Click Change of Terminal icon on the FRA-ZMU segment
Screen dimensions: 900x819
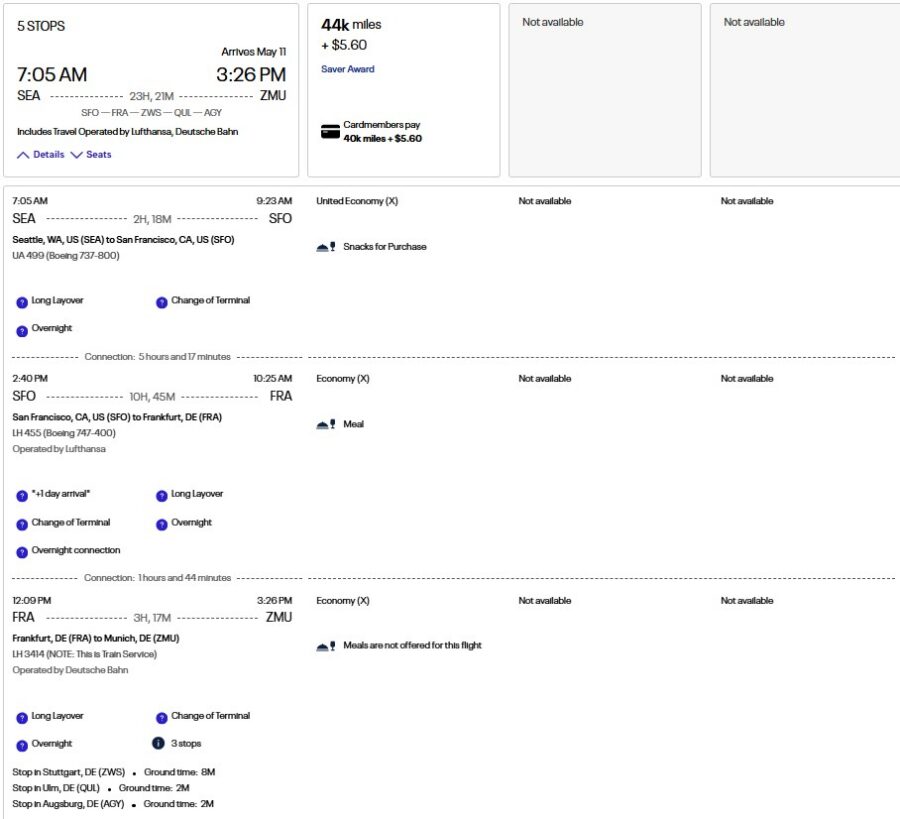161,716
